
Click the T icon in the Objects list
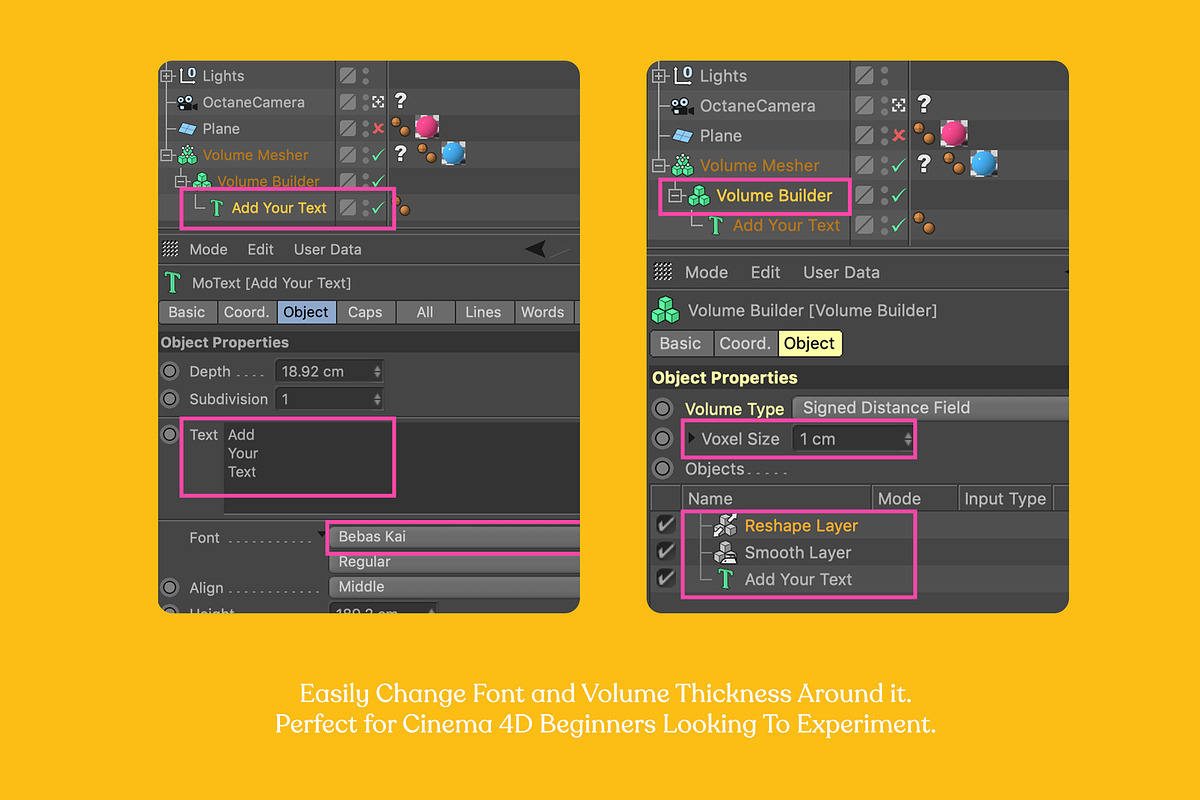pyautogui.click(x=726, y=579)
